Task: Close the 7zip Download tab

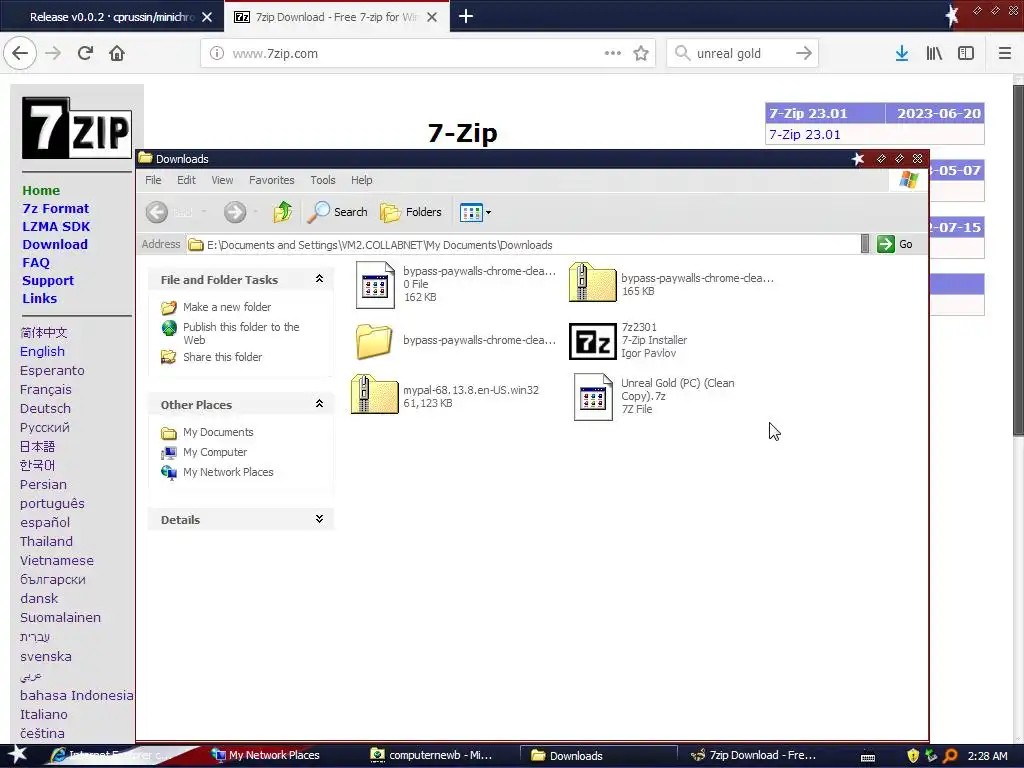Action: (x=432, y=17)
